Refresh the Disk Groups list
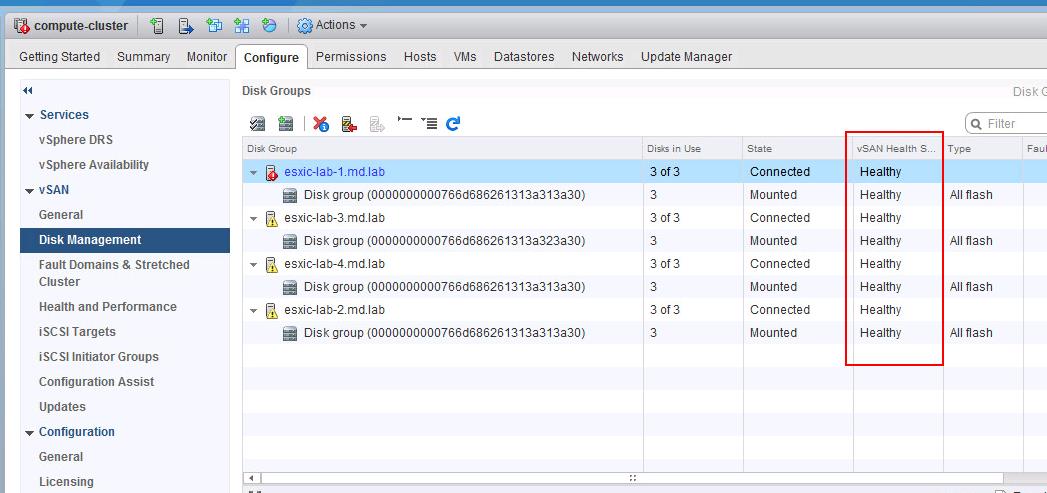Image resolution: width=1047 pixels, height=493 pixels. tap(453, 124)
